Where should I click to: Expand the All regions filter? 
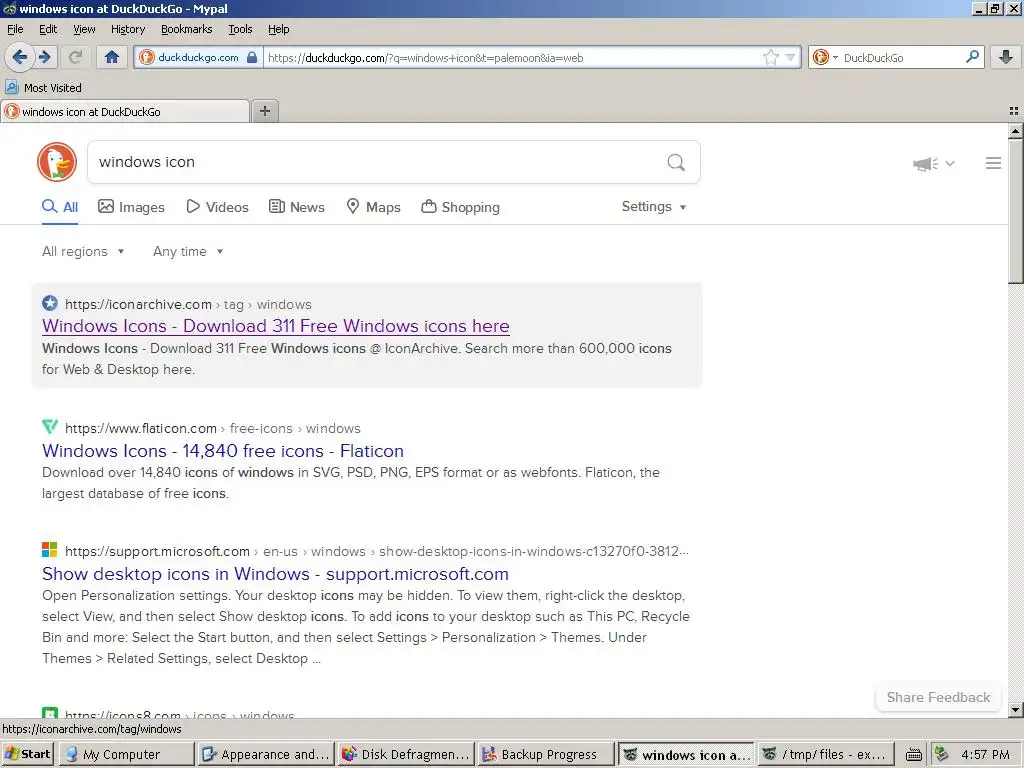[83, 251]
